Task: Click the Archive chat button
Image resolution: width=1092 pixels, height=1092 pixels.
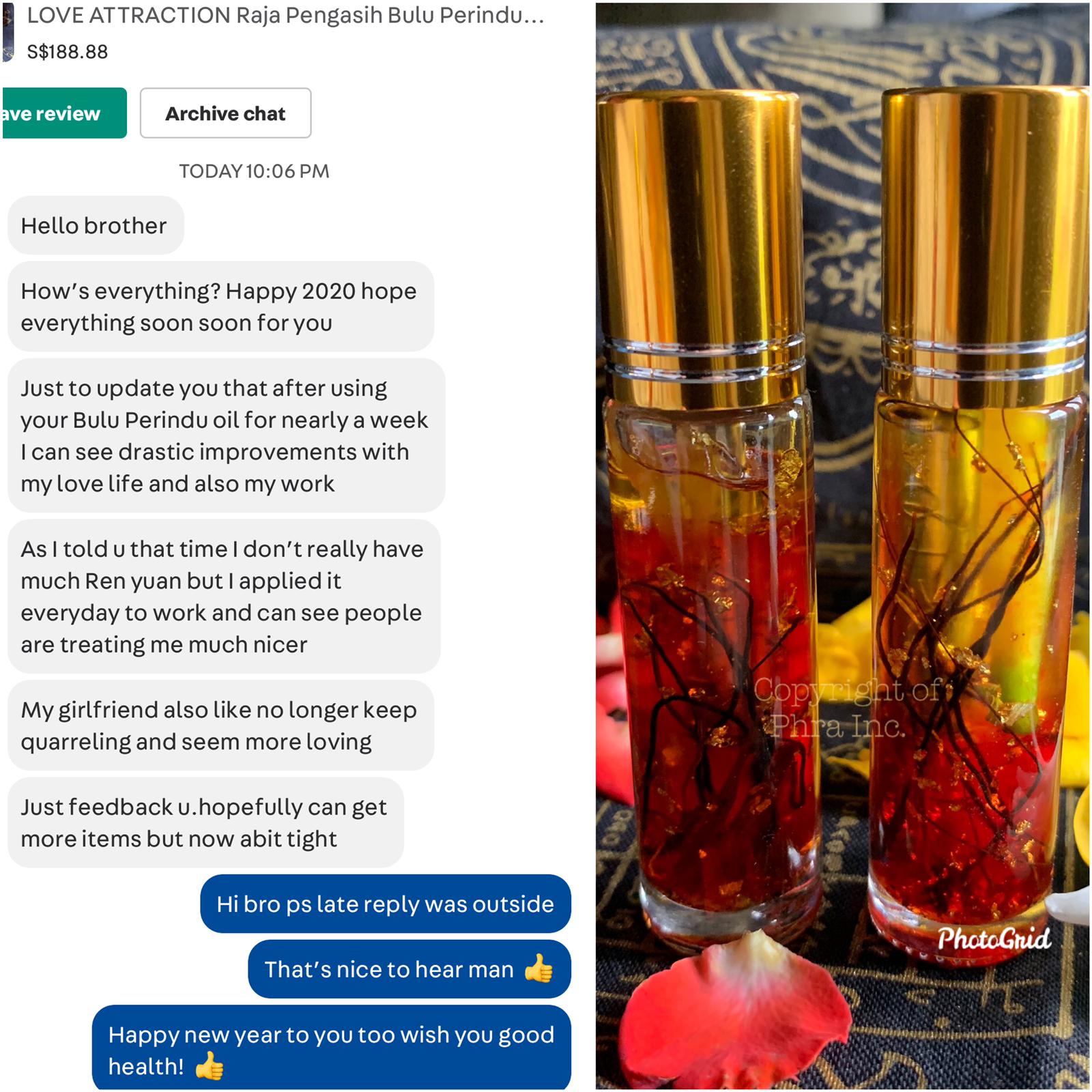Action: click(x=225, y=113)
